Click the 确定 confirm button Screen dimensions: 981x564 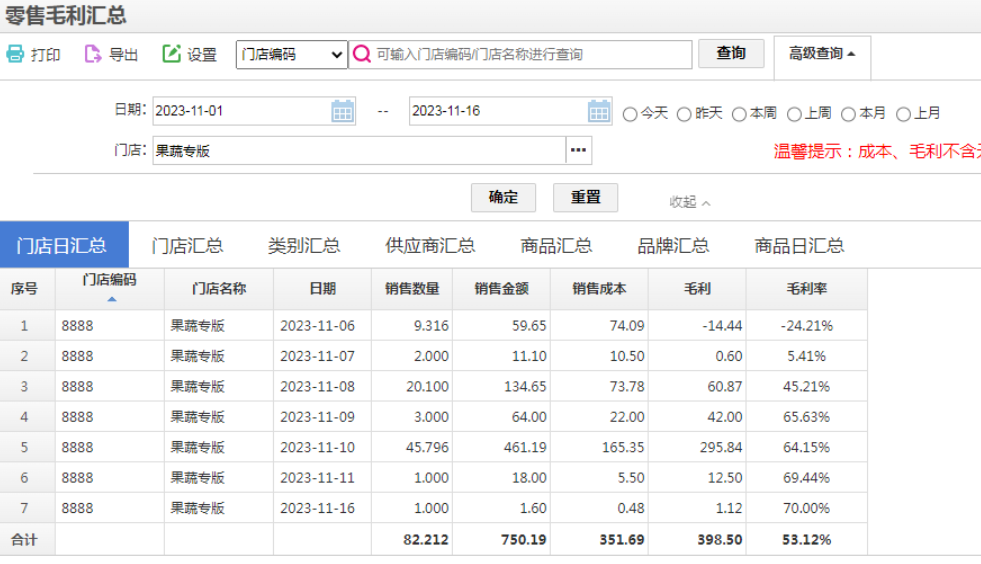click(503, 197)
